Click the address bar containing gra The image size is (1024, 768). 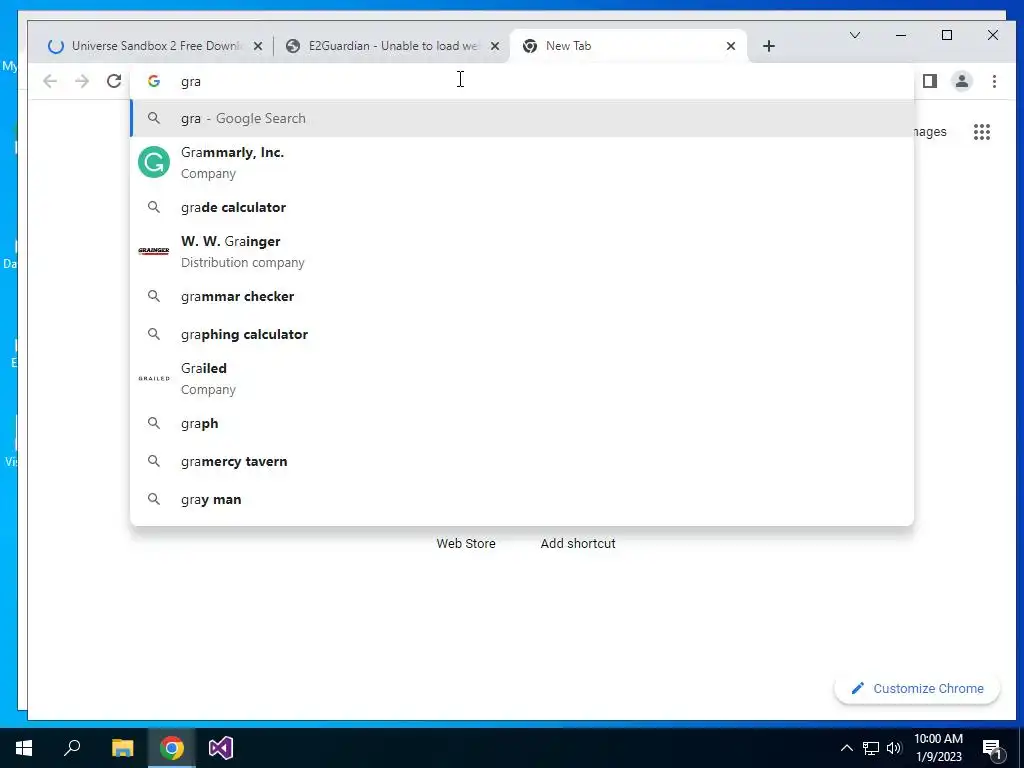522,81
